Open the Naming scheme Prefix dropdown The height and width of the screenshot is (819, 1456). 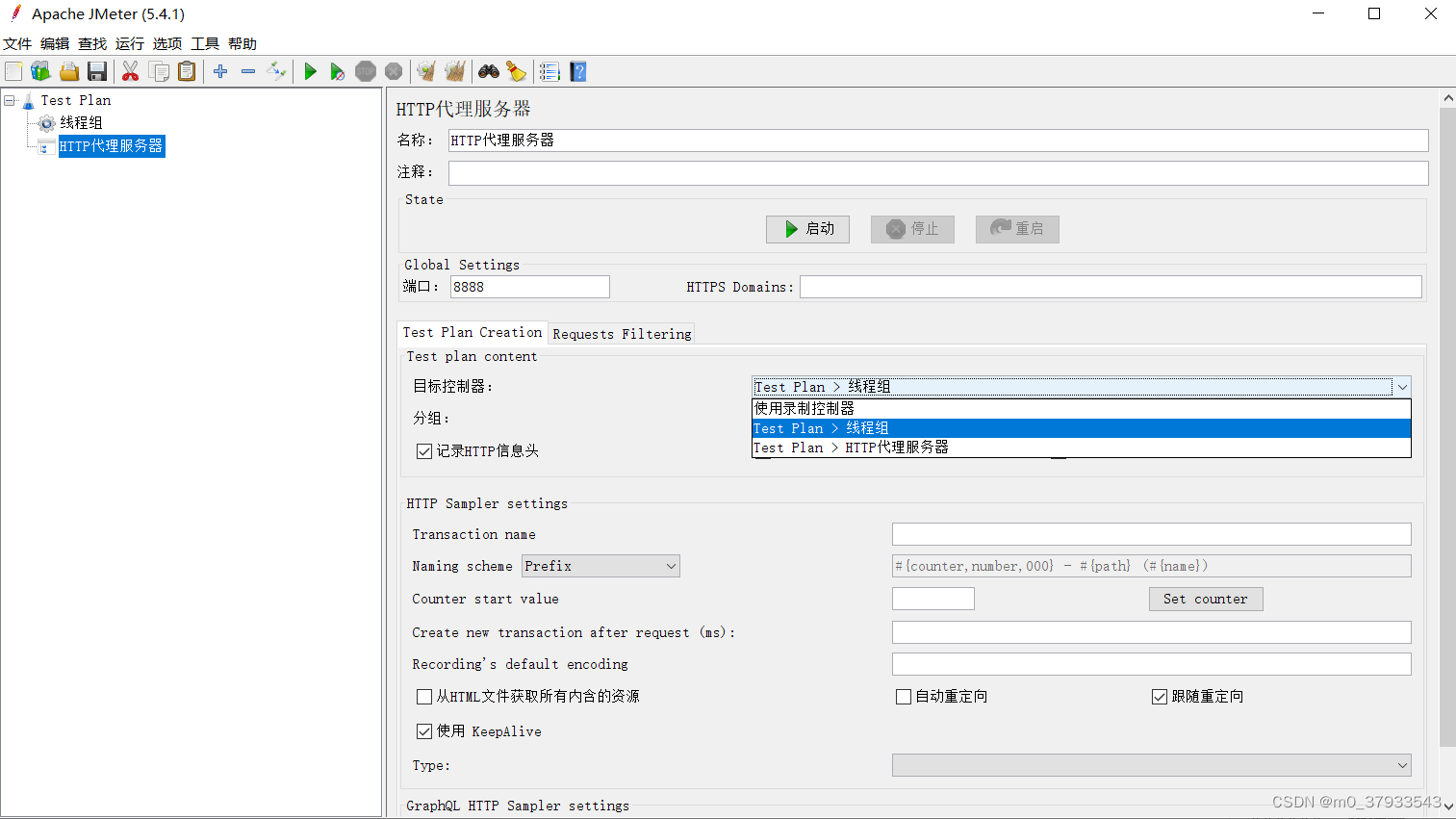coord(600,566)
